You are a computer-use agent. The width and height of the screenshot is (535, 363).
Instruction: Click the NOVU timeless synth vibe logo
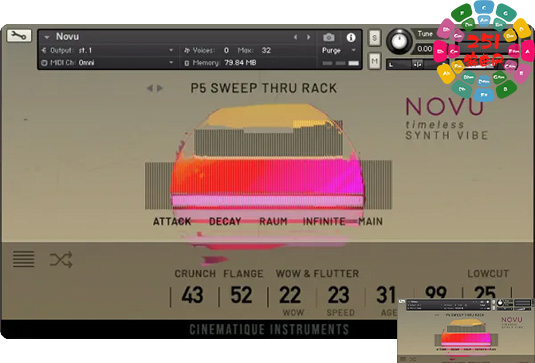[446, 119]
